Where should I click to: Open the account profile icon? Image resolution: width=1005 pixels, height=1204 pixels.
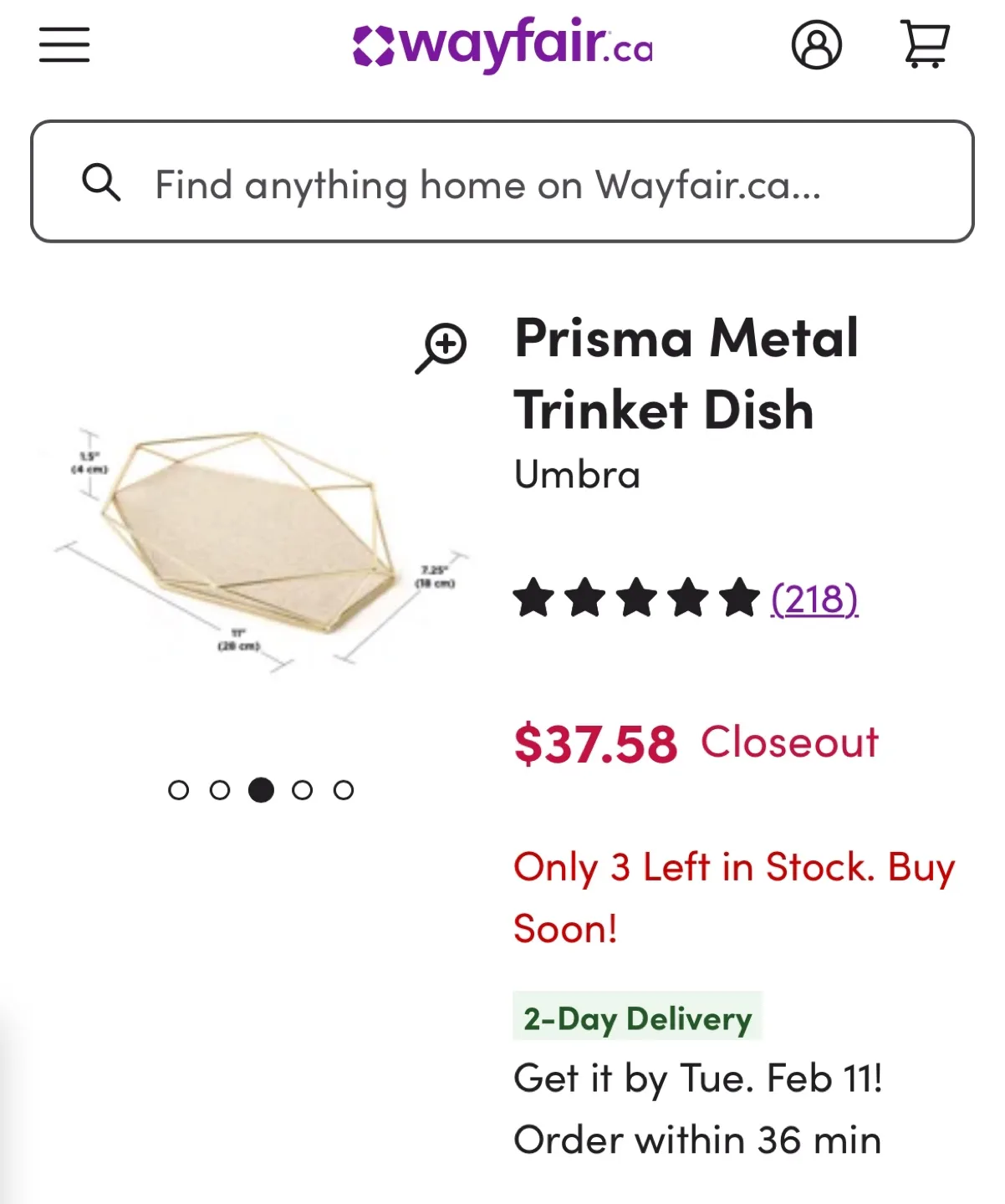pyautogui.click(x=816, y=44)
